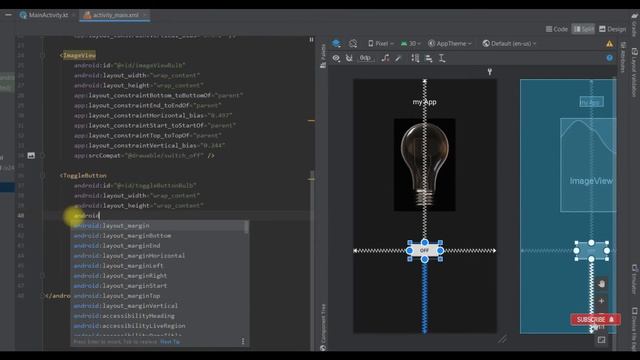Screen dimensions: 640x360
Task: Click the orientation for preview icon
Action: tap(353, 43)
